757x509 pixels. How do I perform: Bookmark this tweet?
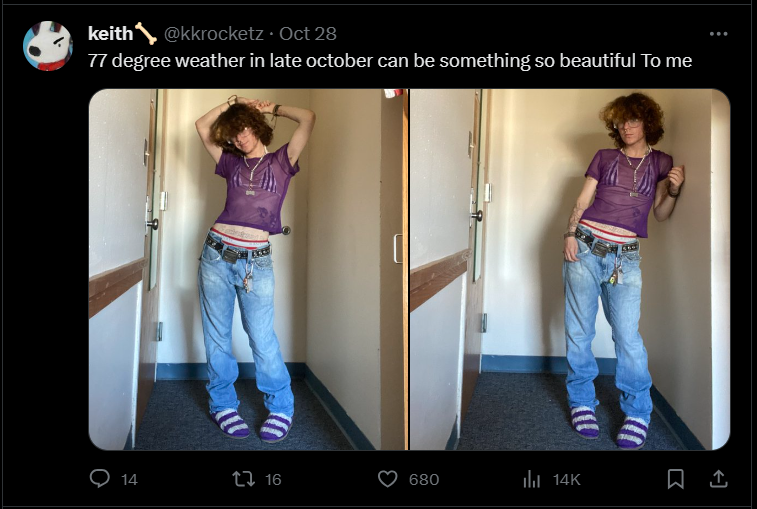click(675, 479)
